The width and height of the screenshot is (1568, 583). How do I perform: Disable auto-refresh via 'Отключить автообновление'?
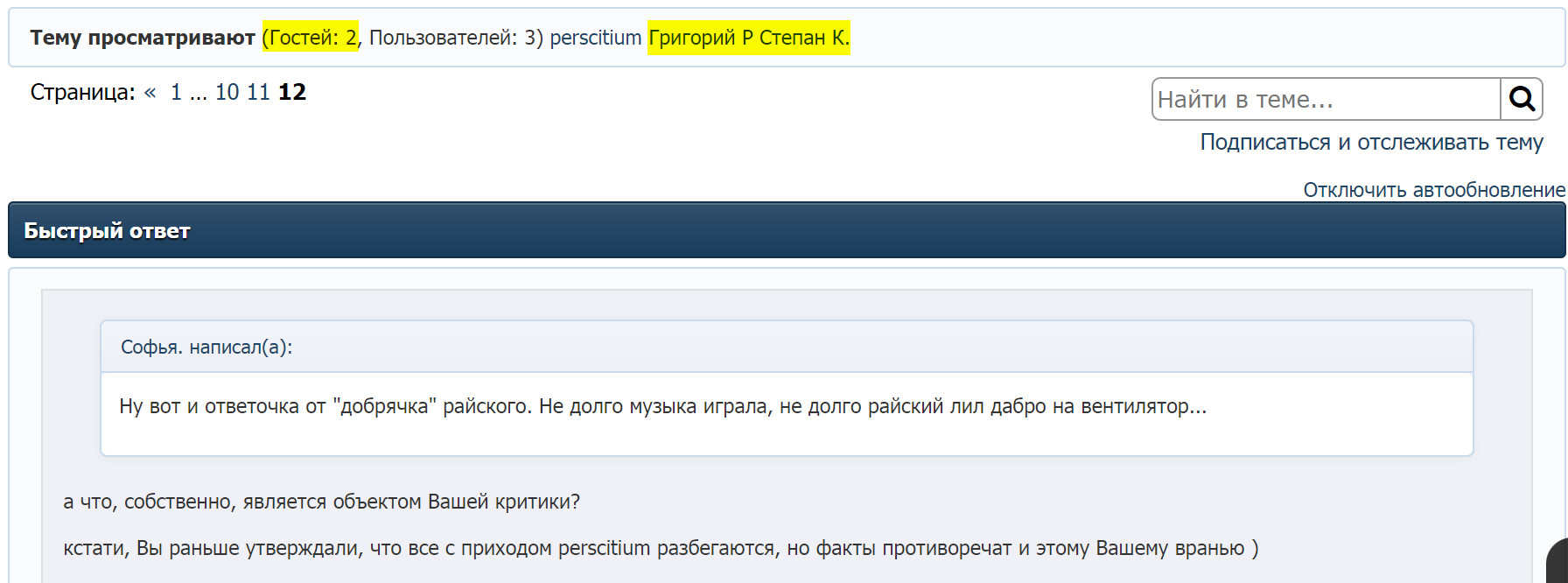tap(1433, 189)
